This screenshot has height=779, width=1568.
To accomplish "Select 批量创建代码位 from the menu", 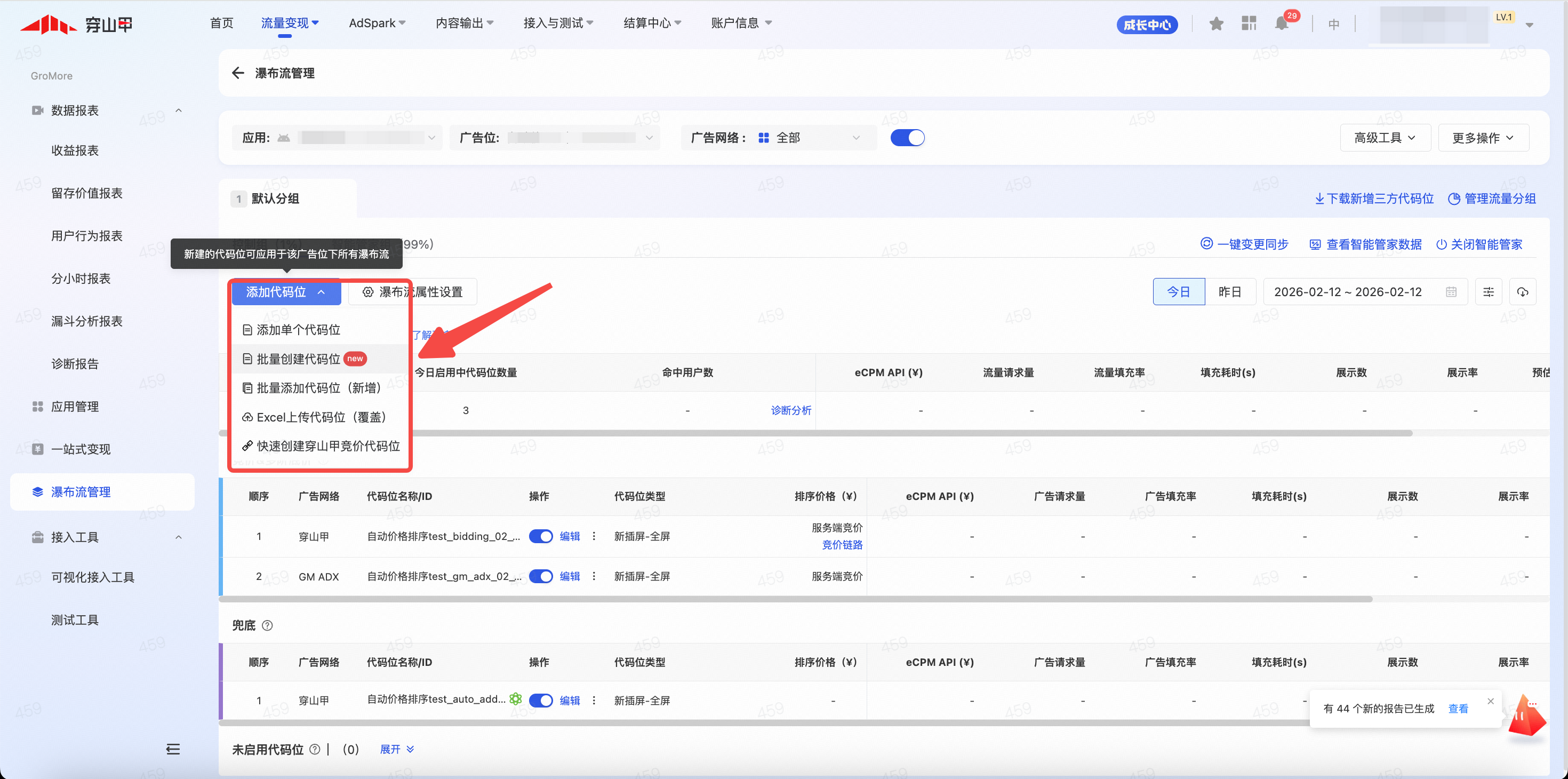I will click(x=298, y=359).
